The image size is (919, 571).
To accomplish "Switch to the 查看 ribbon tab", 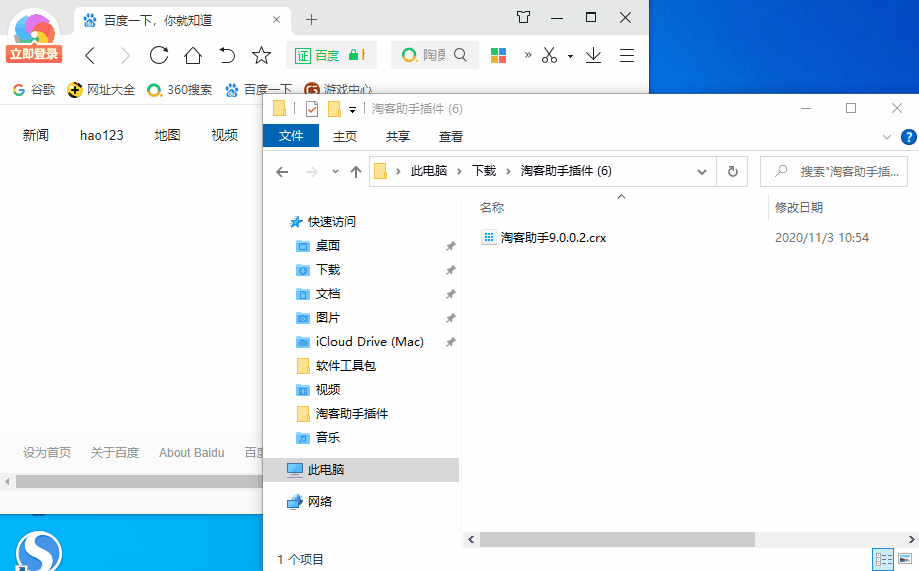I will tap(451, 137).
